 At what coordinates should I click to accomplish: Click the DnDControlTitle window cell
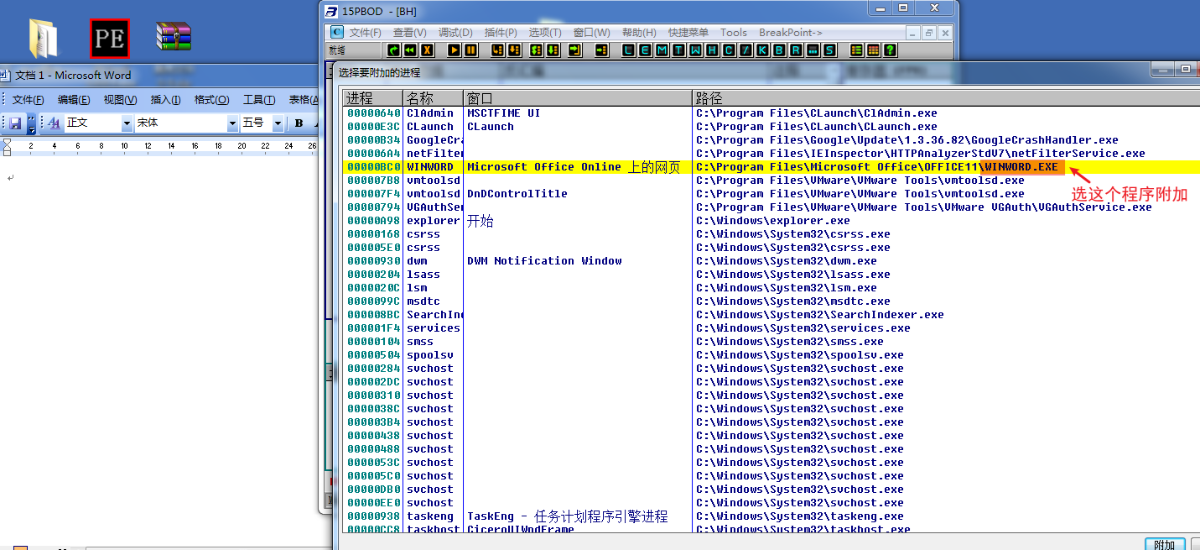pyautogui.click(x=517, y=194)
